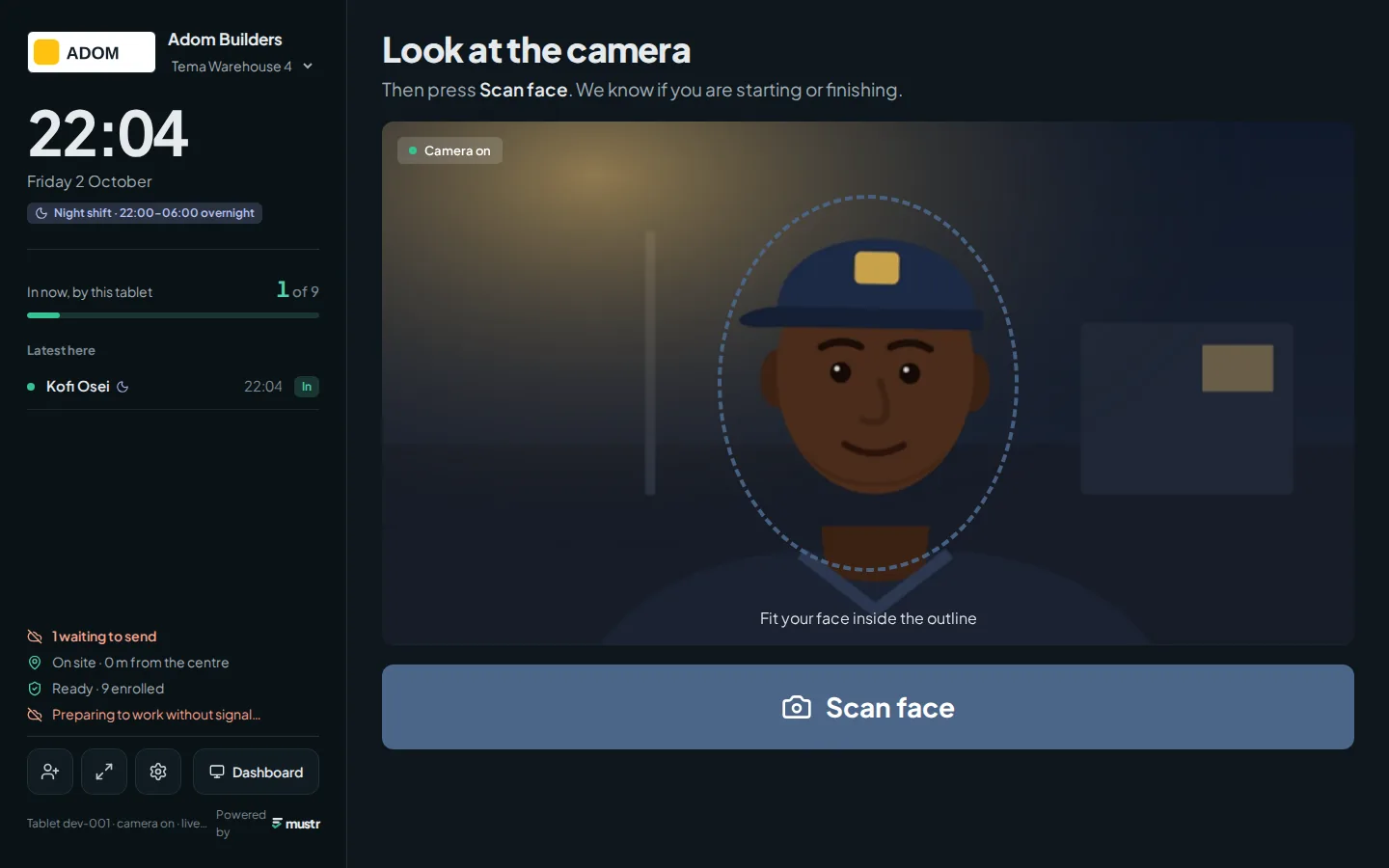Toggle fullscreen with the expand arrows icon
The height and width of the screenshot is (868, 1389).
(x=104, y=772)
